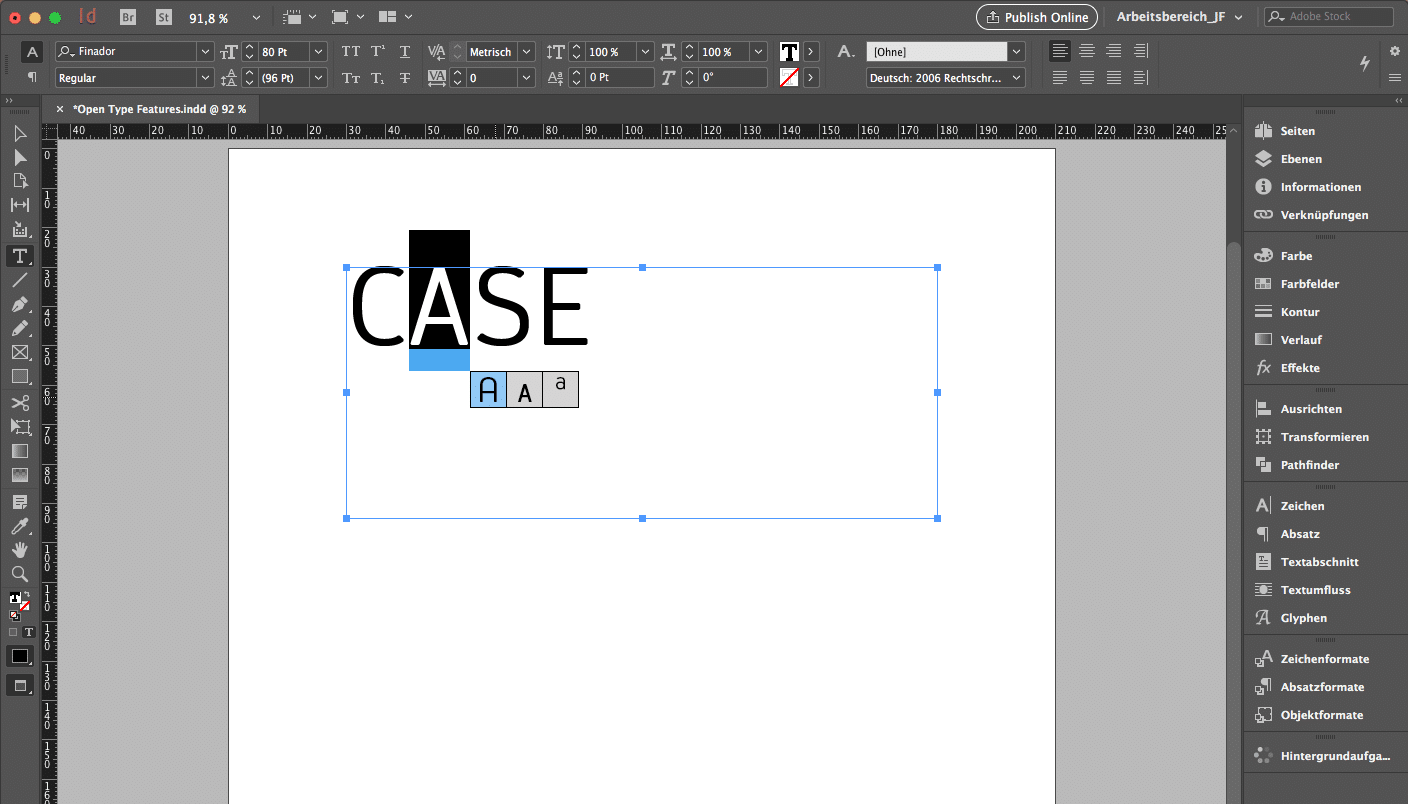The width and height of the screenshot is (1408, 804).
Task: Select the Type tool in toolbox
Action: [19, 255]
